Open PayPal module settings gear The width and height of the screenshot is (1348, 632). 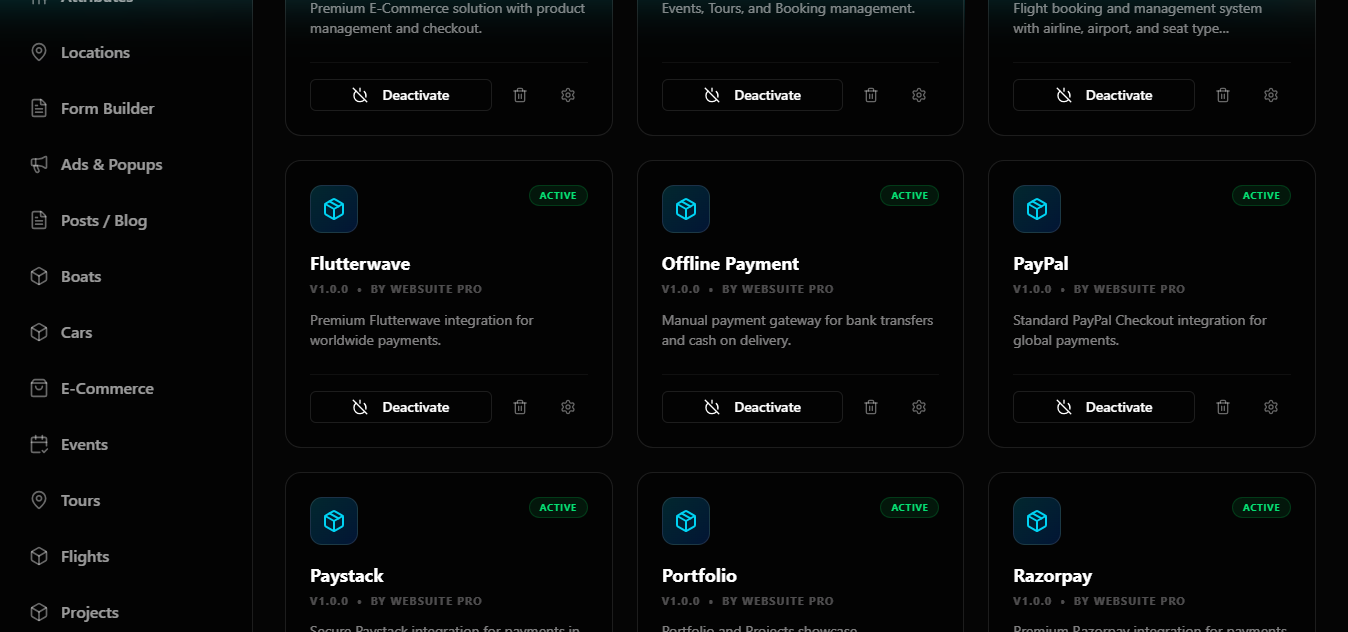(1271, 407)
